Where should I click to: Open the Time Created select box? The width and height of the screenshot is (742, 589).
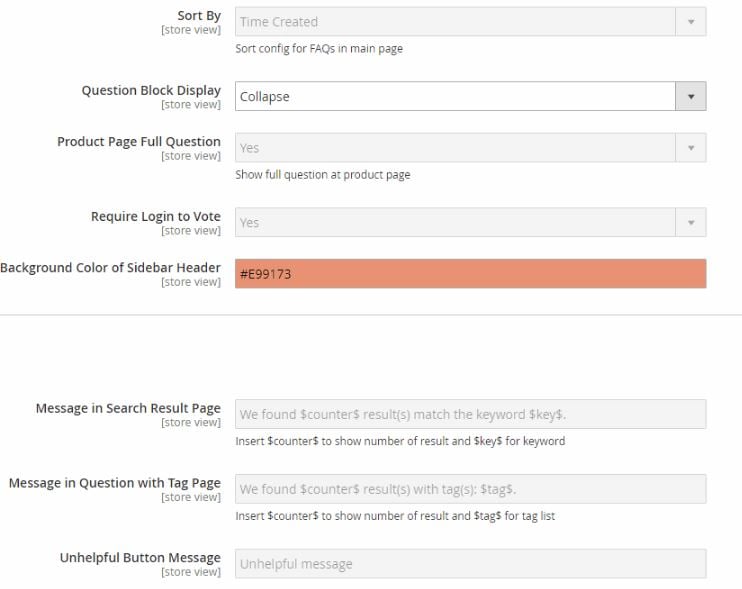pyautogui.click(x=470, y=22)
